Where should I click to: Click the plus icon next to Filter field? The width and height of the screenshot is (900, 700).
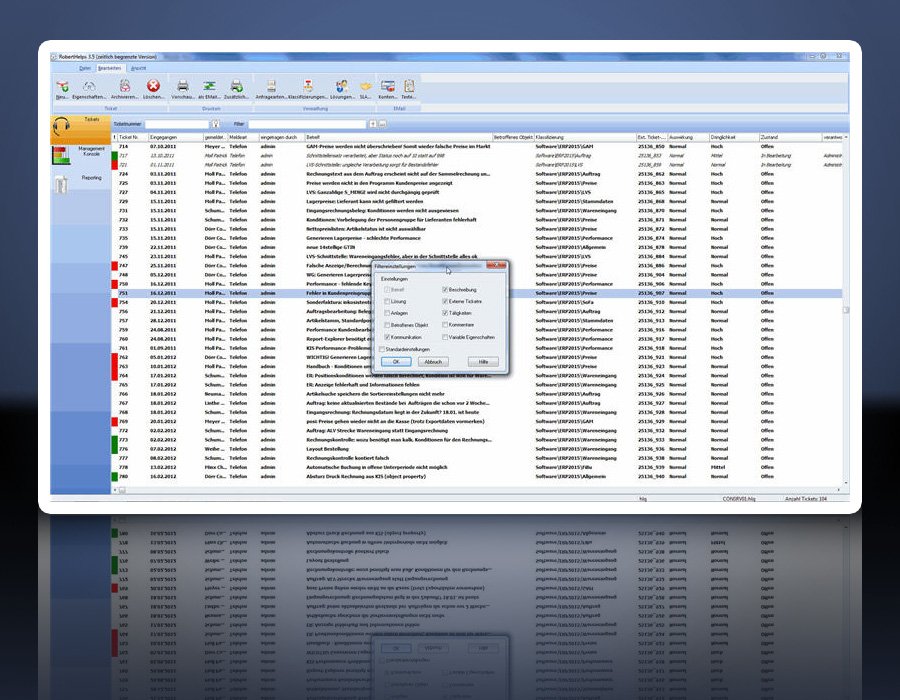coord(373,124)
